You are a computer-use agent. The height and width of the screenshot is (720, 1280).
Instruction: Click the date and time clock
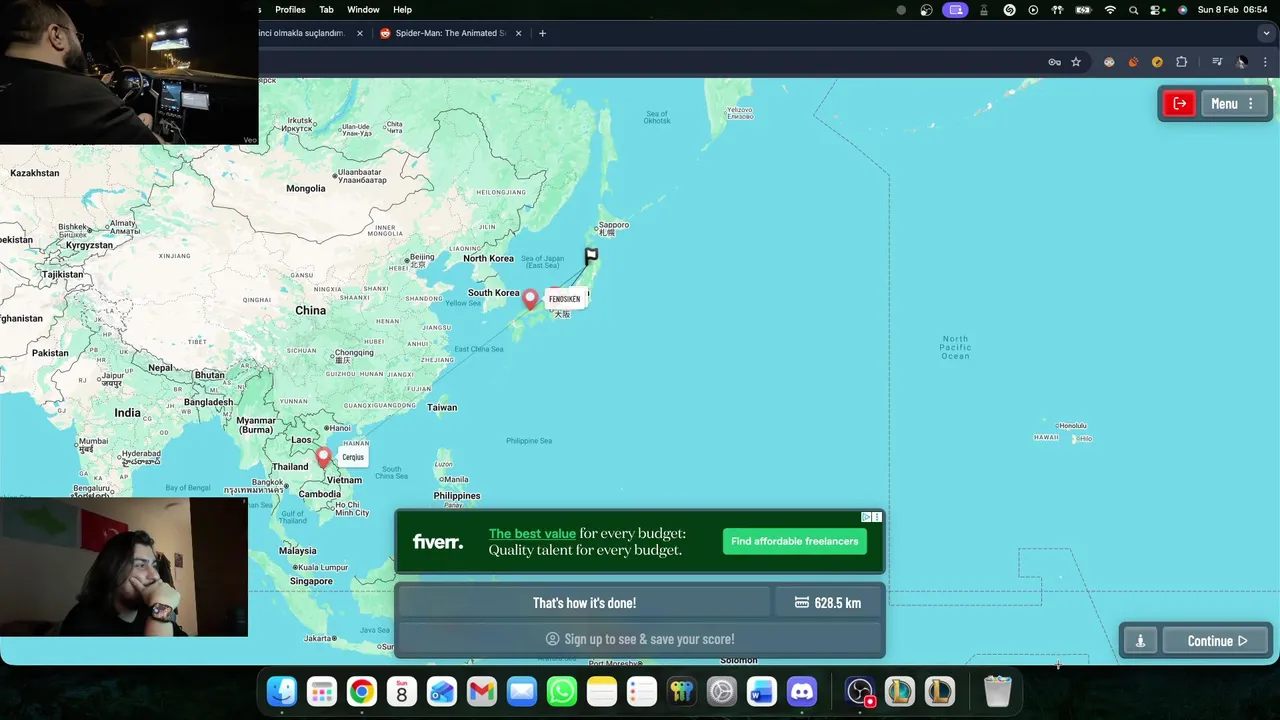point(1232,10)
